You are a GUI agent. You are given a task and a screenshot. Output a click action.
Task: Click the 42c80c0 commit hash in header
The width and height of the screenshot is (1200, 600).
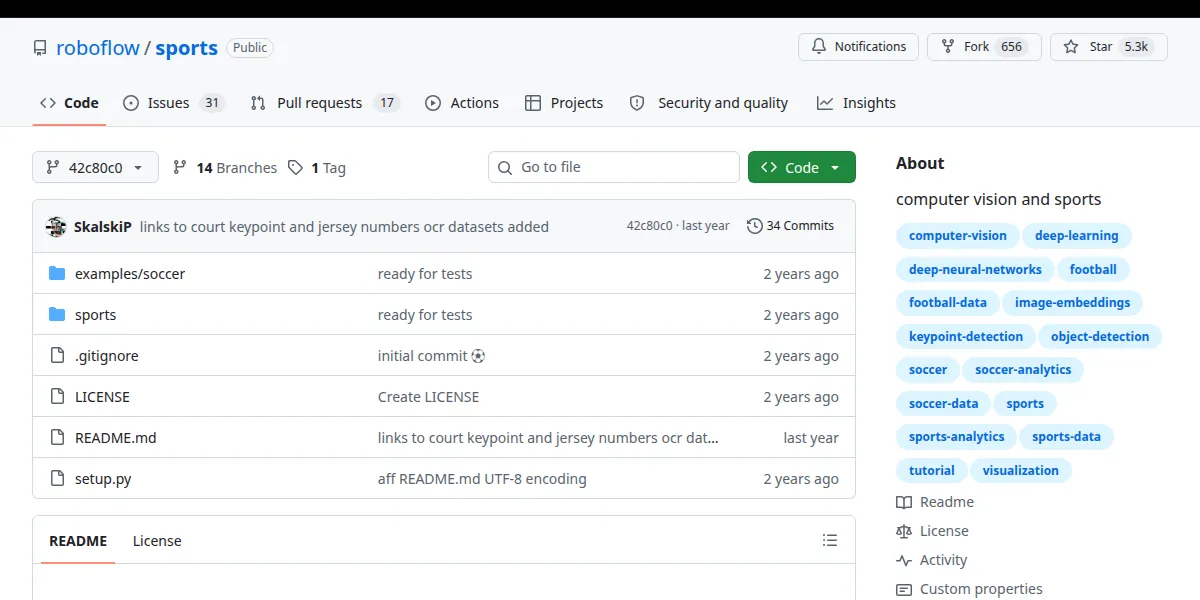pos(649,226)
